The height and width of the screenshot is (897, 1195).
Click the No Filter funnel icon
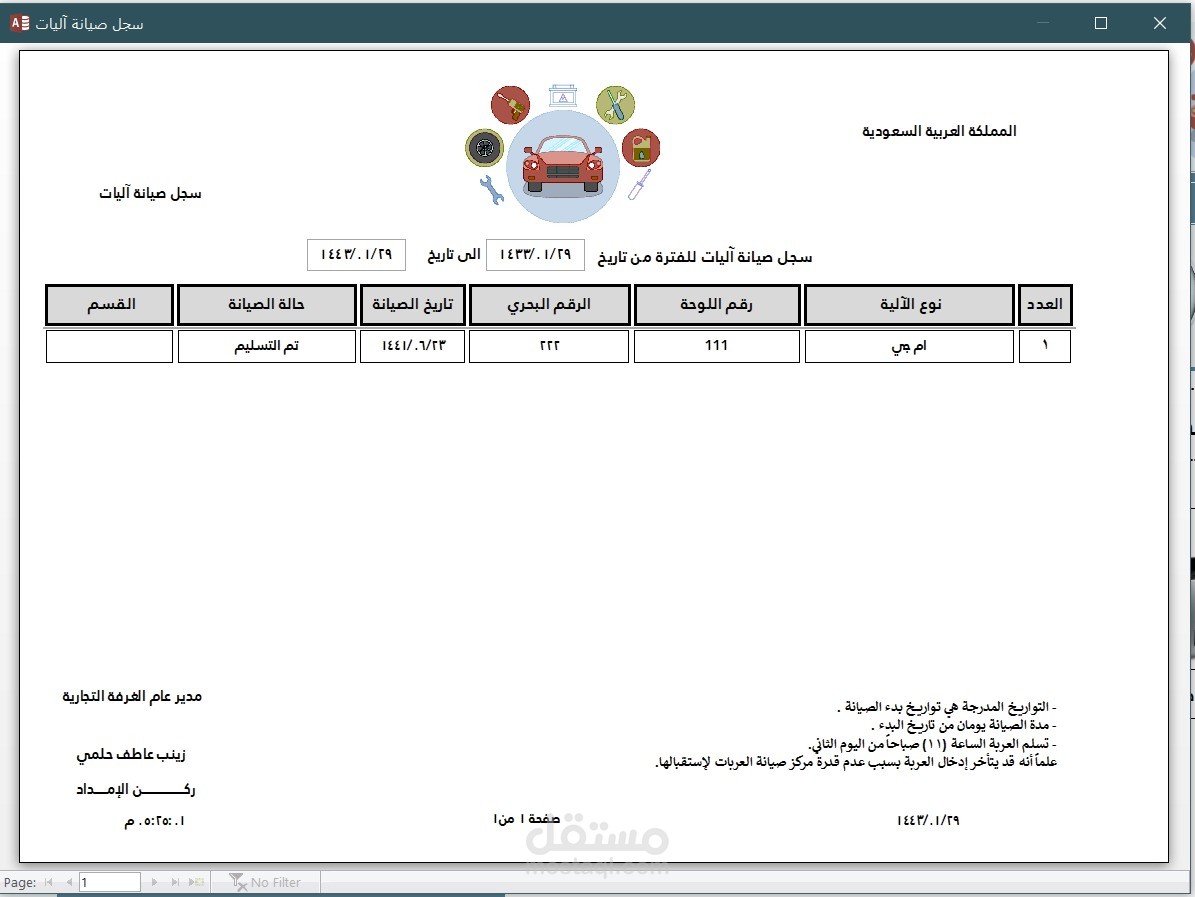click(x=238, y=882)
